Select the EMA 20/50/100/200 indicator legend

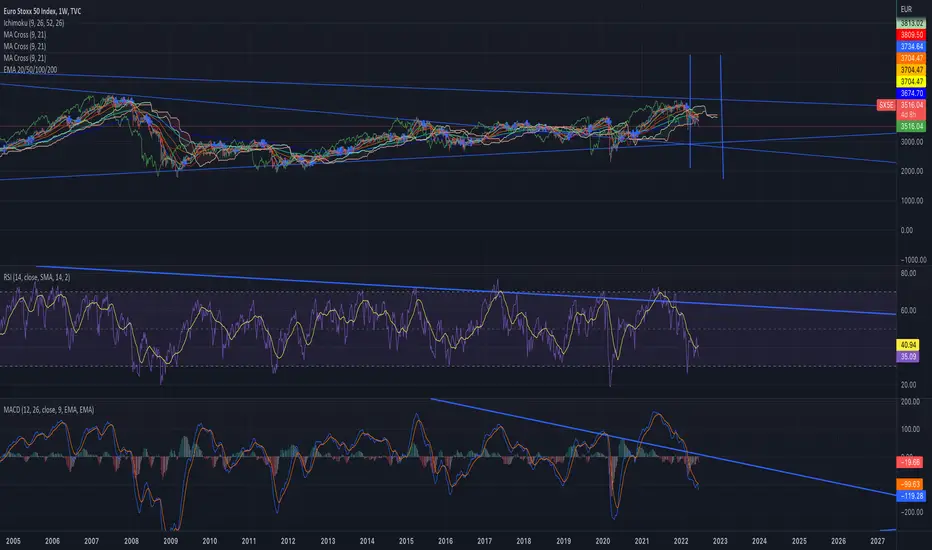pyautogui.click(x=30, y=70)
